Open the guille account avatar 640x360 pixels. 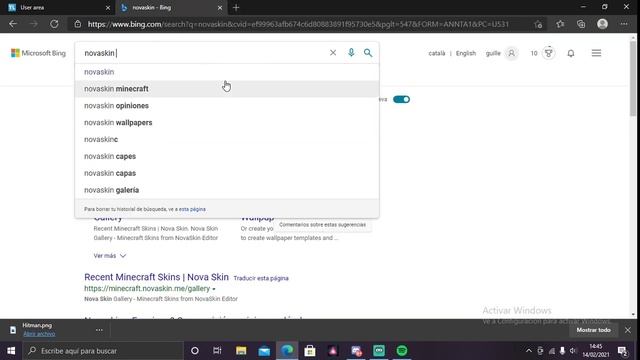[511, 53]
